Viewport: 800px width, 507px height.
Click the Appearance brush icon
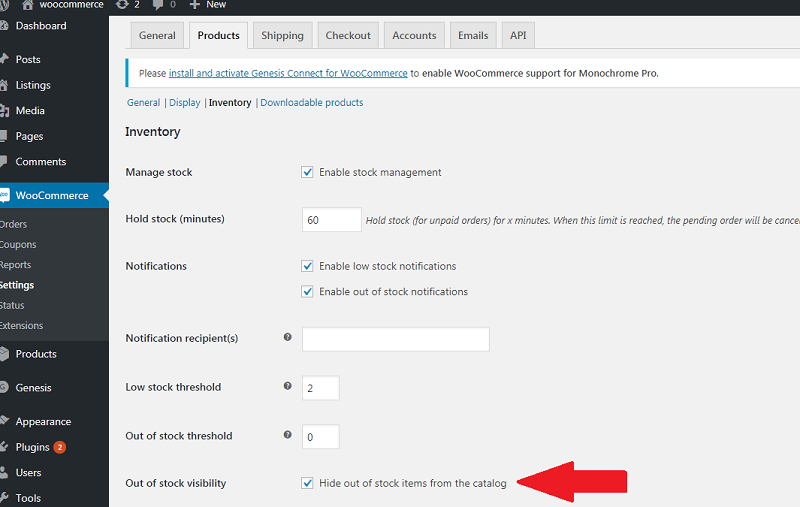click(5, 421)
